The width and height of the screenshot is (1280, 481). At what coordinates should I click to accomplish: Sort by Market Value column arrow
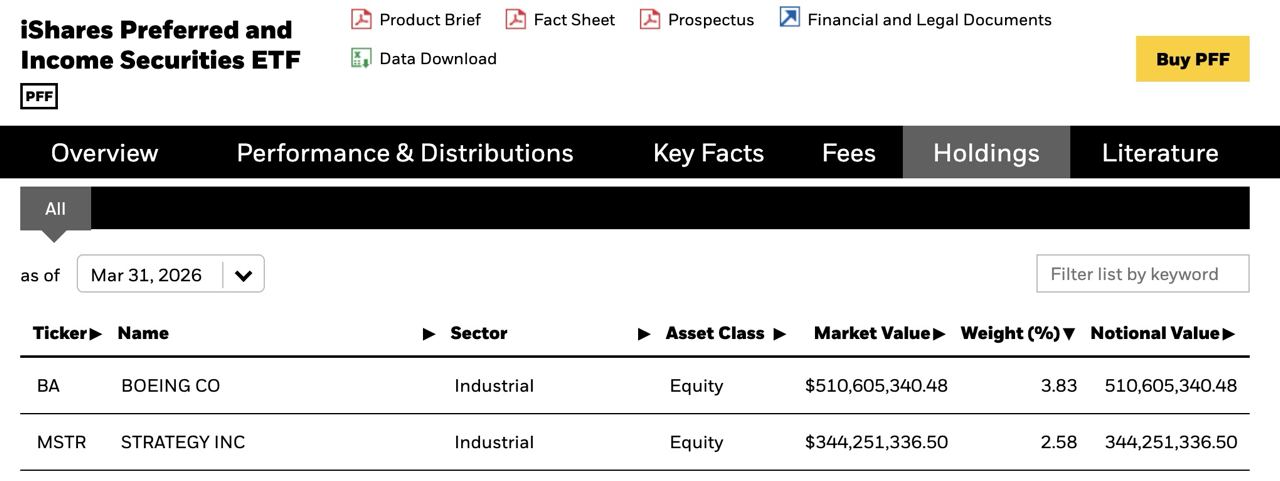939,334
